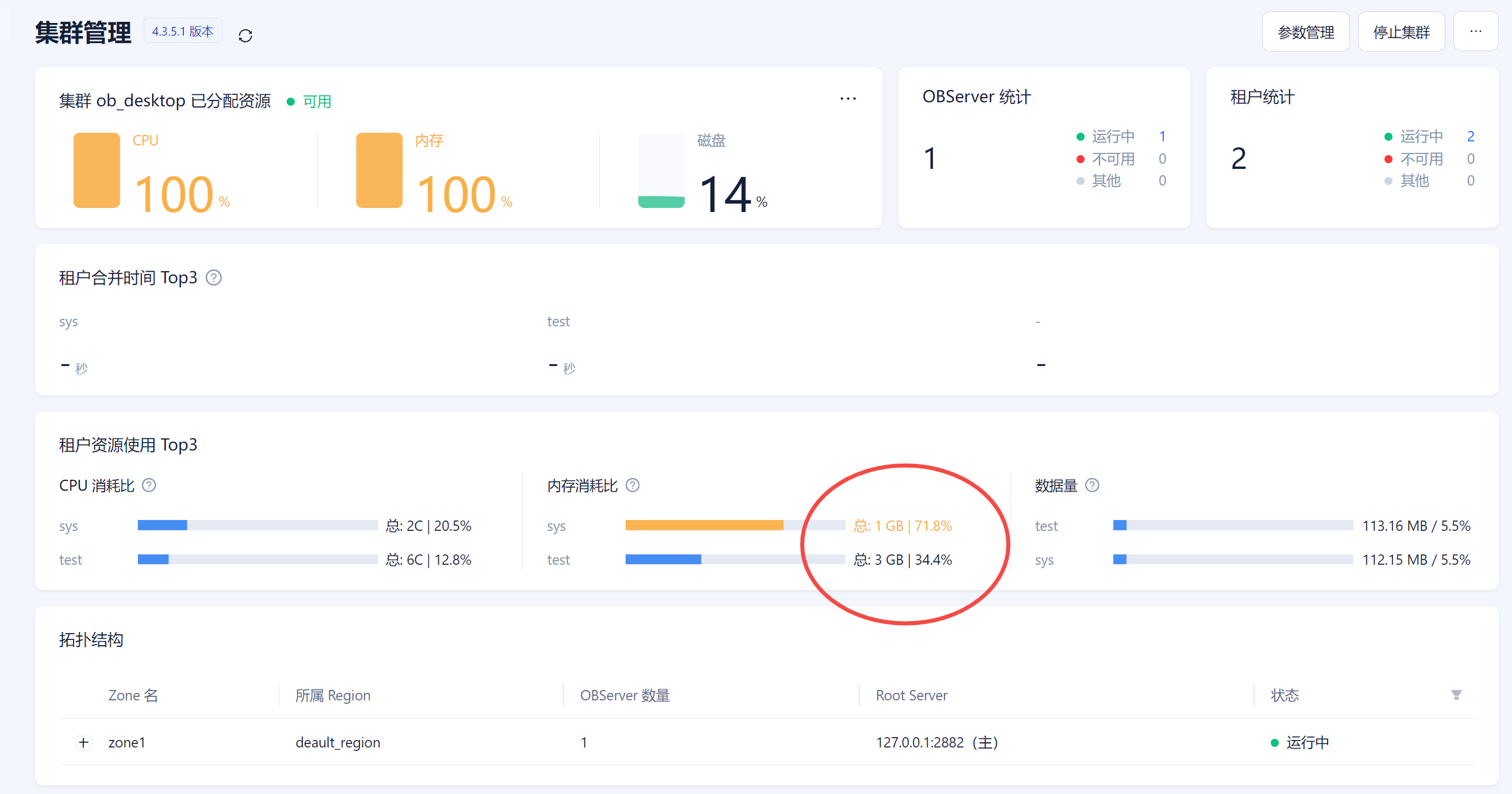
Task: Click 租户统计 其他 count 0
Action: click(1470, 181)
